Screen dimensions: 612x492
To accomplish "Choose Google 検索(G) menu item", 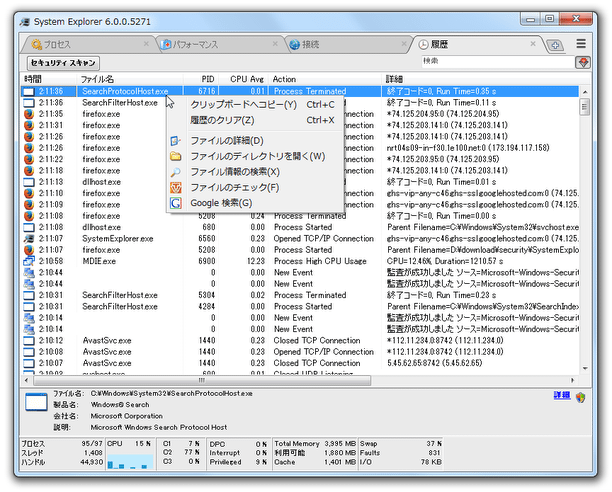I will [x=255, y=203].
